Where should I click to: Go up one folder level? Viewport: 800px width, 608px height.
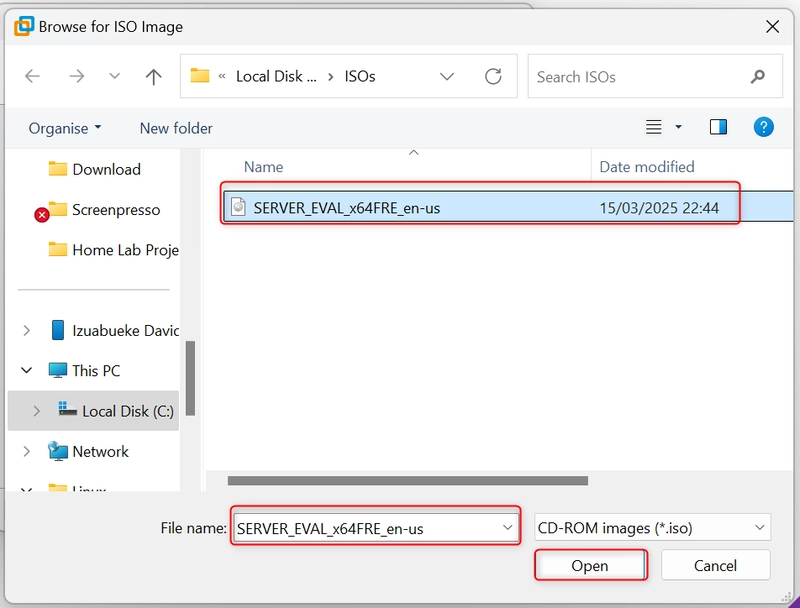point(153,77)
